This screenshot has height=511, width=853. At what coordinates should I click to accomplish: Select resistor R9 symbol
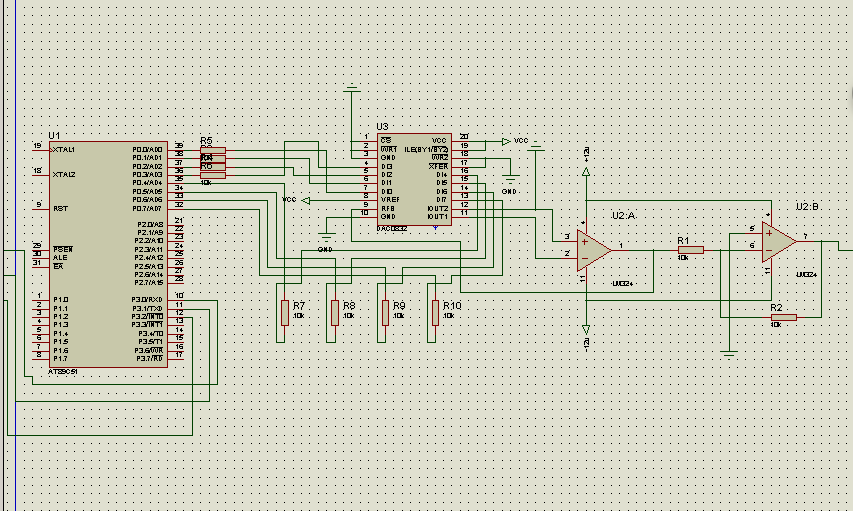[x=385, y=313]
